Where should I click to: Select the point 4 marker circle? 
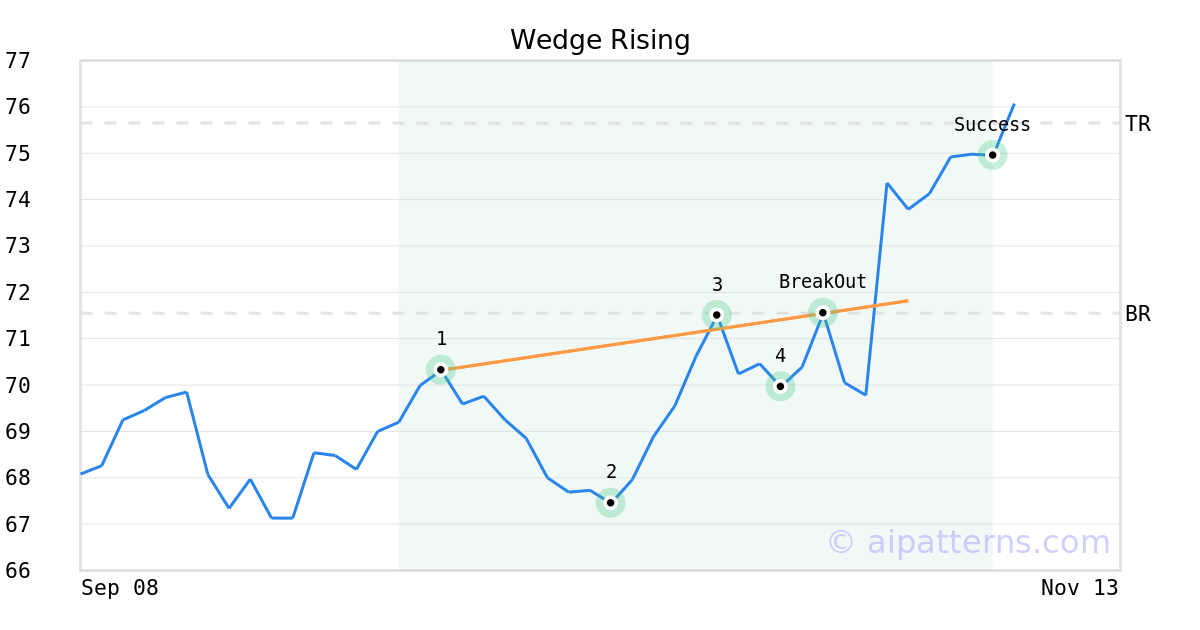point(780,386)
